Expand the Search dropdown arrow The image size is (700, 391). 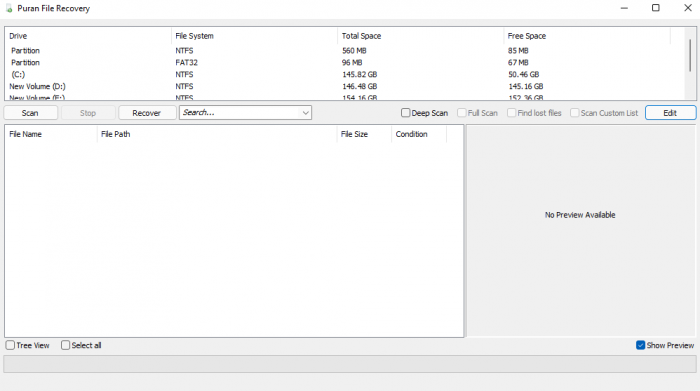click(x=305, y=113)
